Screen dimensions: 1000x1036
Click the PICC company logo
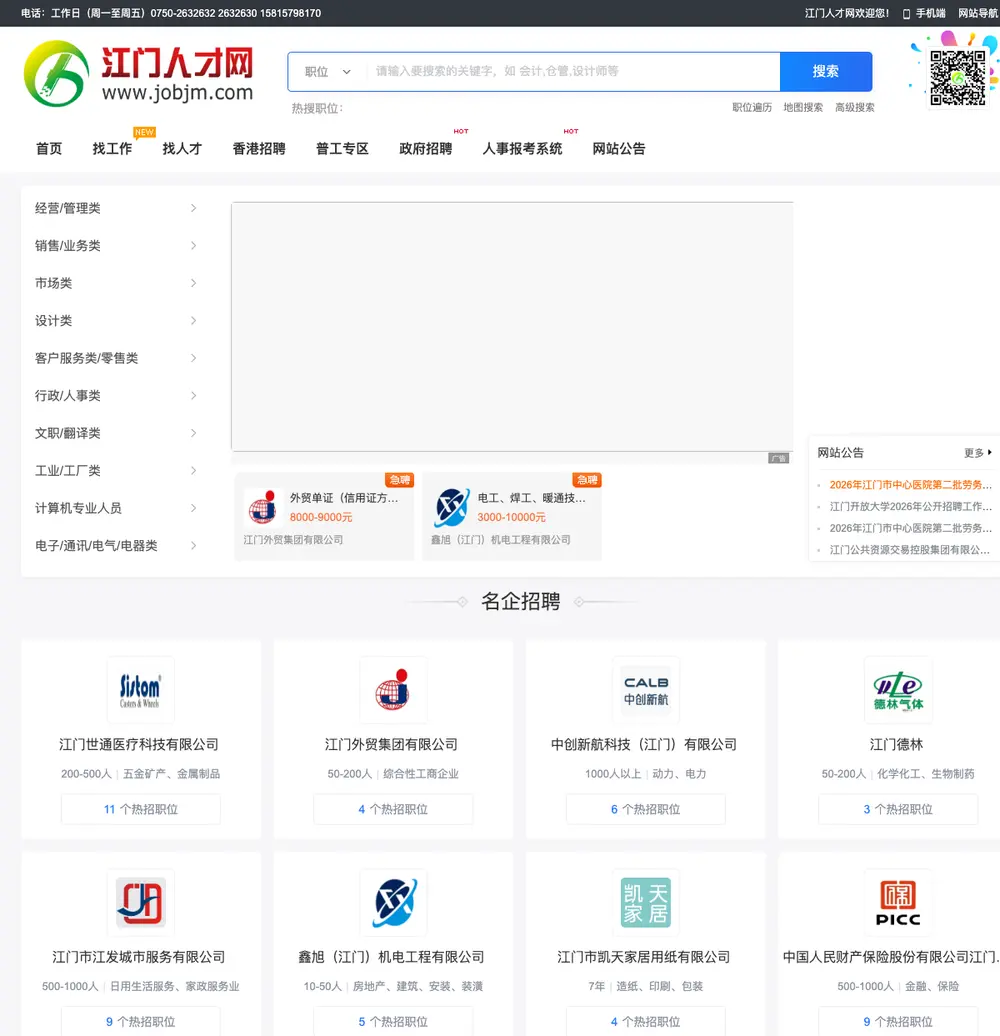898,903
